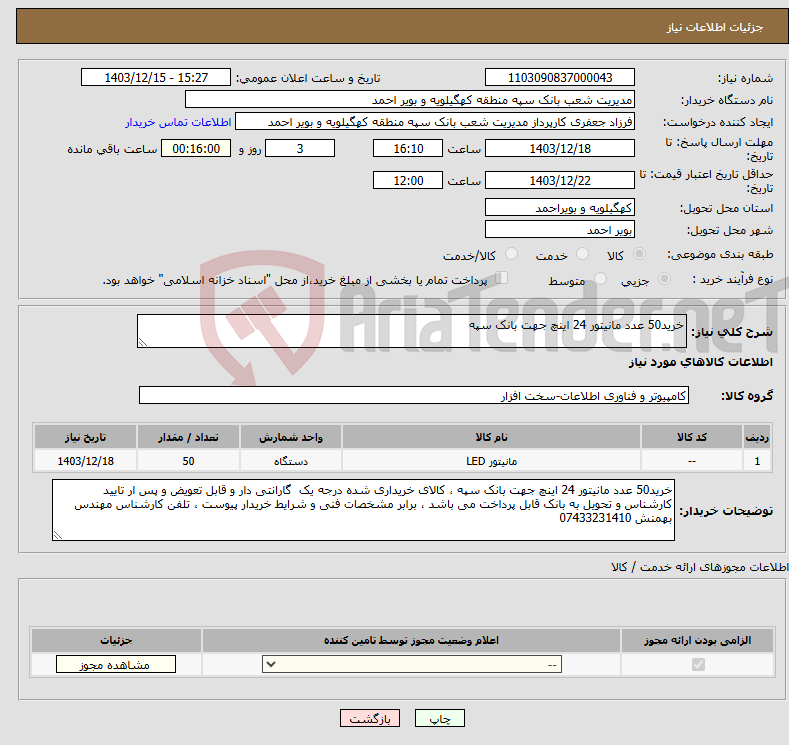Image resolution: width=789 pixels, height=745 pixels.
Task: Click the validity time field 12:00
Action: (408, 180)
